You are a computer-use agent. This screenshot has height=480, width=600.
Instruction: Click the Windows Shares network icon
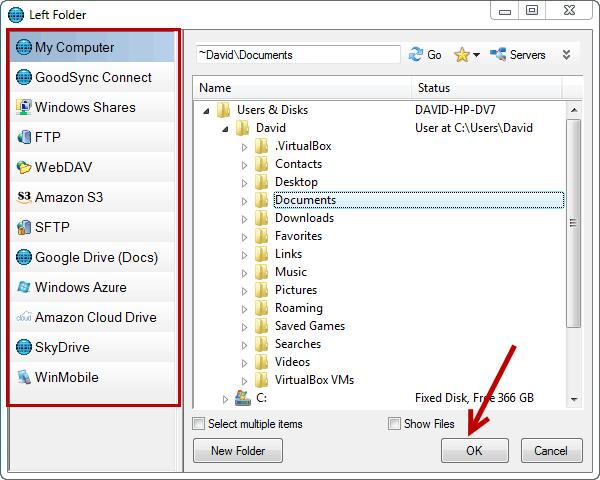24,107
